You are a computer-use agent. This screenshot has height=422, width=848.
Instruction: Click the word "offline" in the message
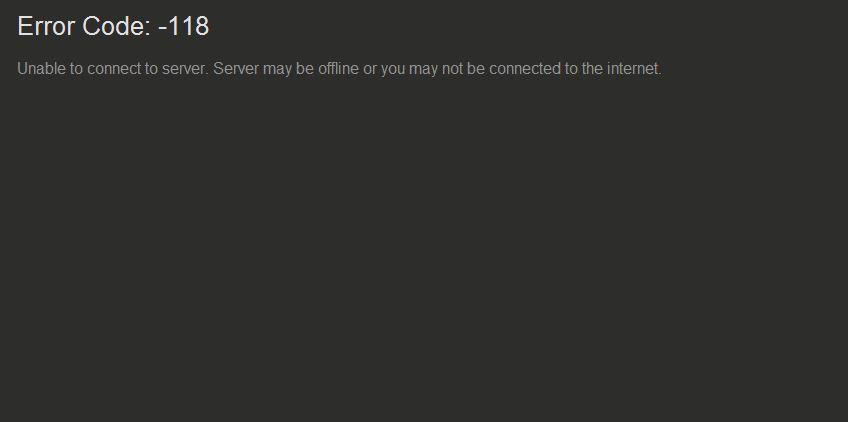pyautogui.click(x=338, y=69)
